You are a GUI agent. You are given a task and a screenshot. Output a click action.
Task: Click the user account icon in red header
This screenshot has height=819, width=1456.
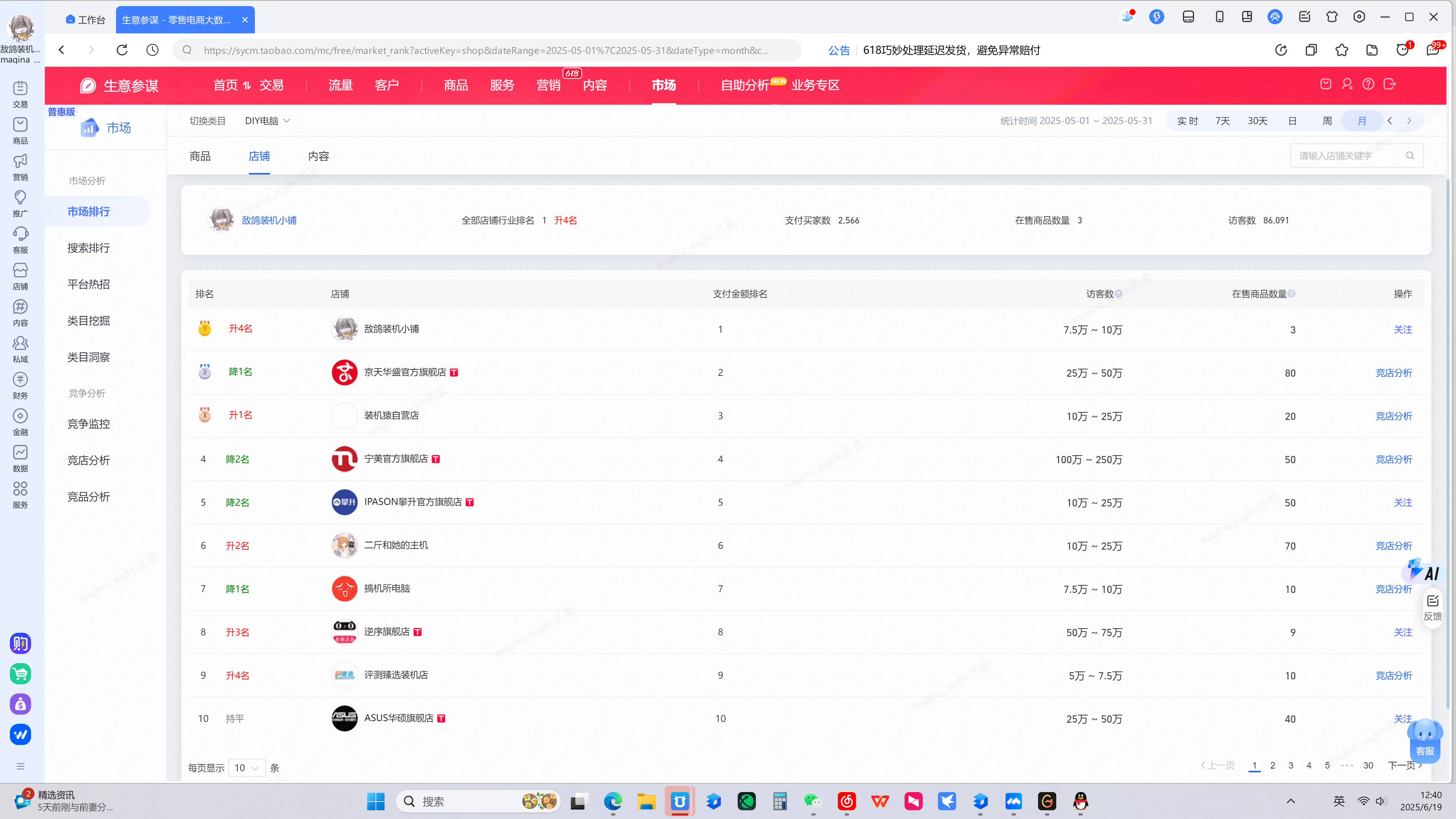coord(1348,84)
